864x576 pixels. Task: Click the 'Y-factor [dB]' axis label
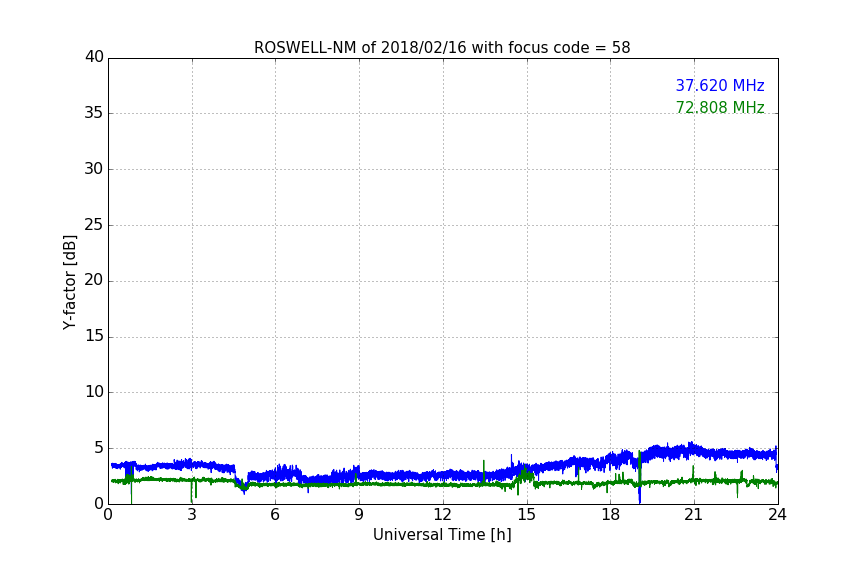tap(69, 282)
